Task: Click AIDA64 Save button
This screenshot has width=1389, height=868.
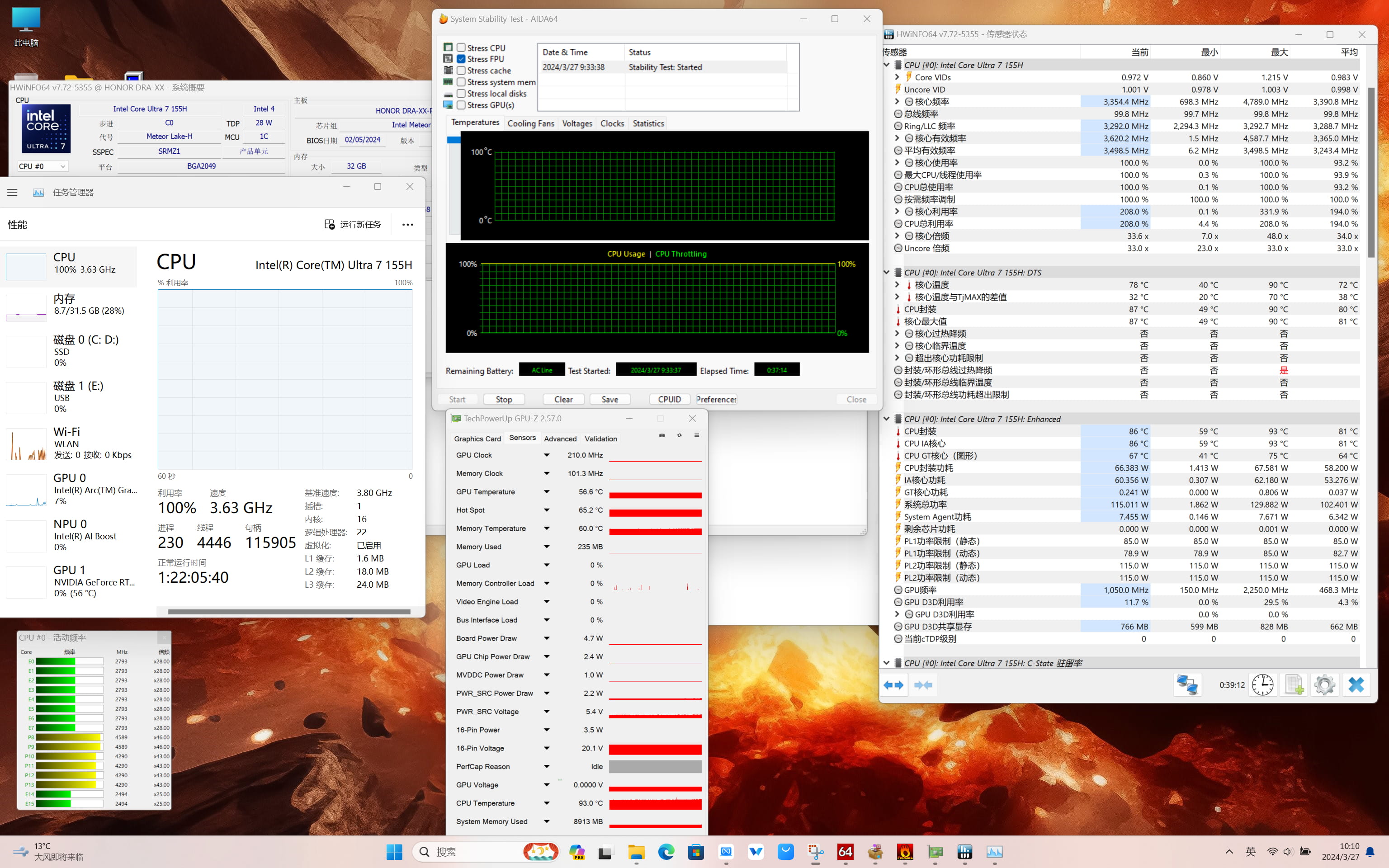Action: coord(609,400)
